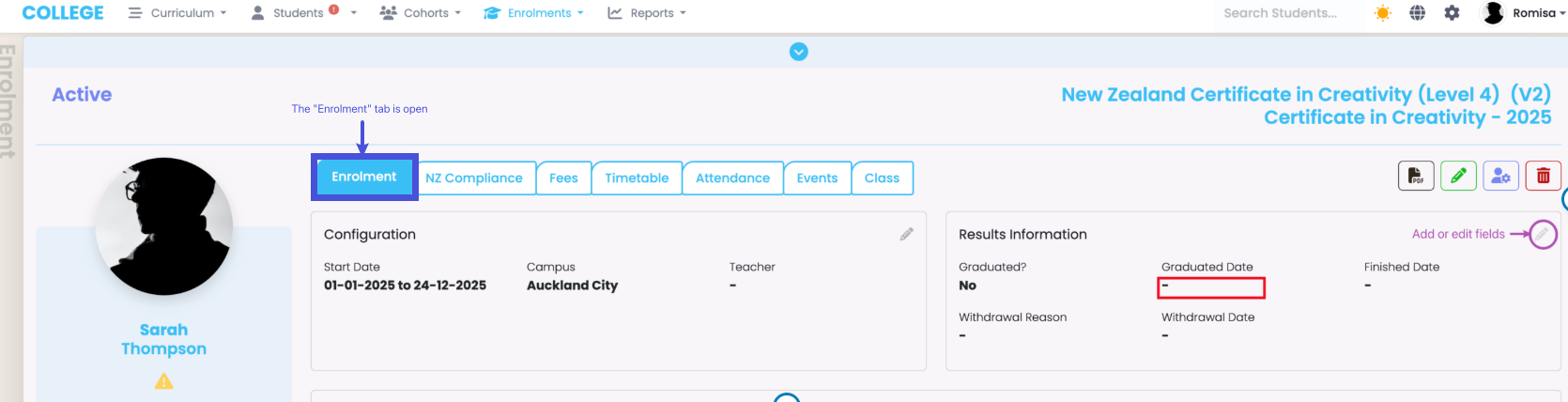Image resolution: width=1568 pixels, height=402 pixels.
Task: Toggle light mode sun icon
Action: click(1382, 13)
